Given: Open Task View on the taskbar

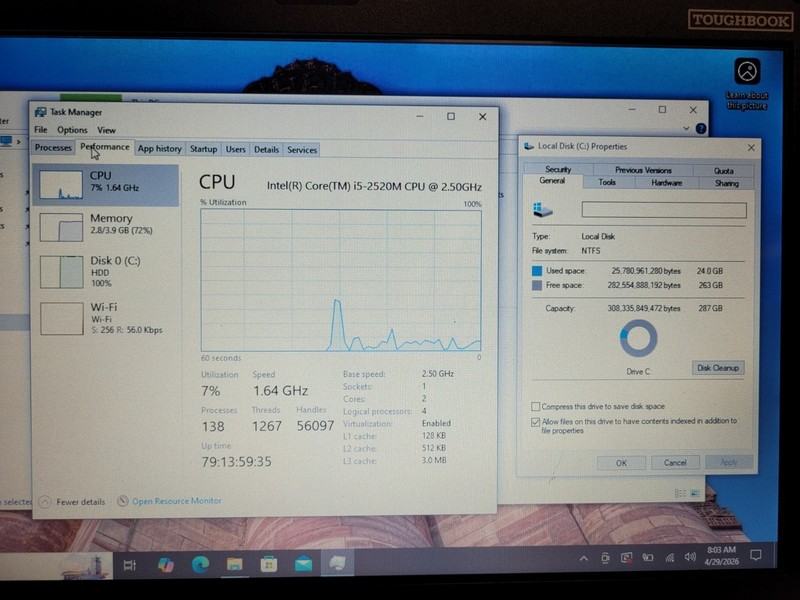Looking at the screenshot, I should tap(130, 565).
